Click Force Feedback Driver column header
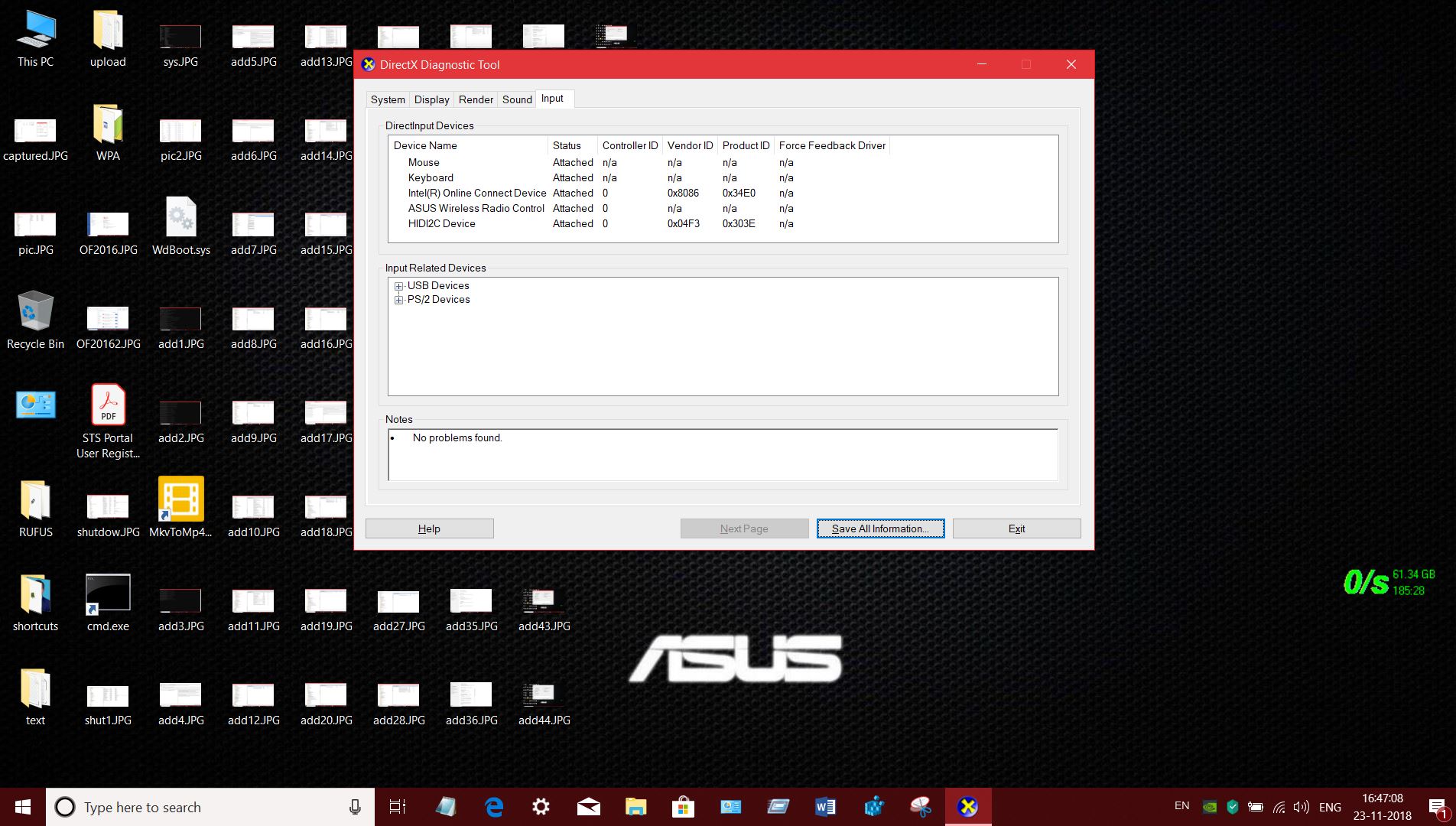 (x=832, y=145)
